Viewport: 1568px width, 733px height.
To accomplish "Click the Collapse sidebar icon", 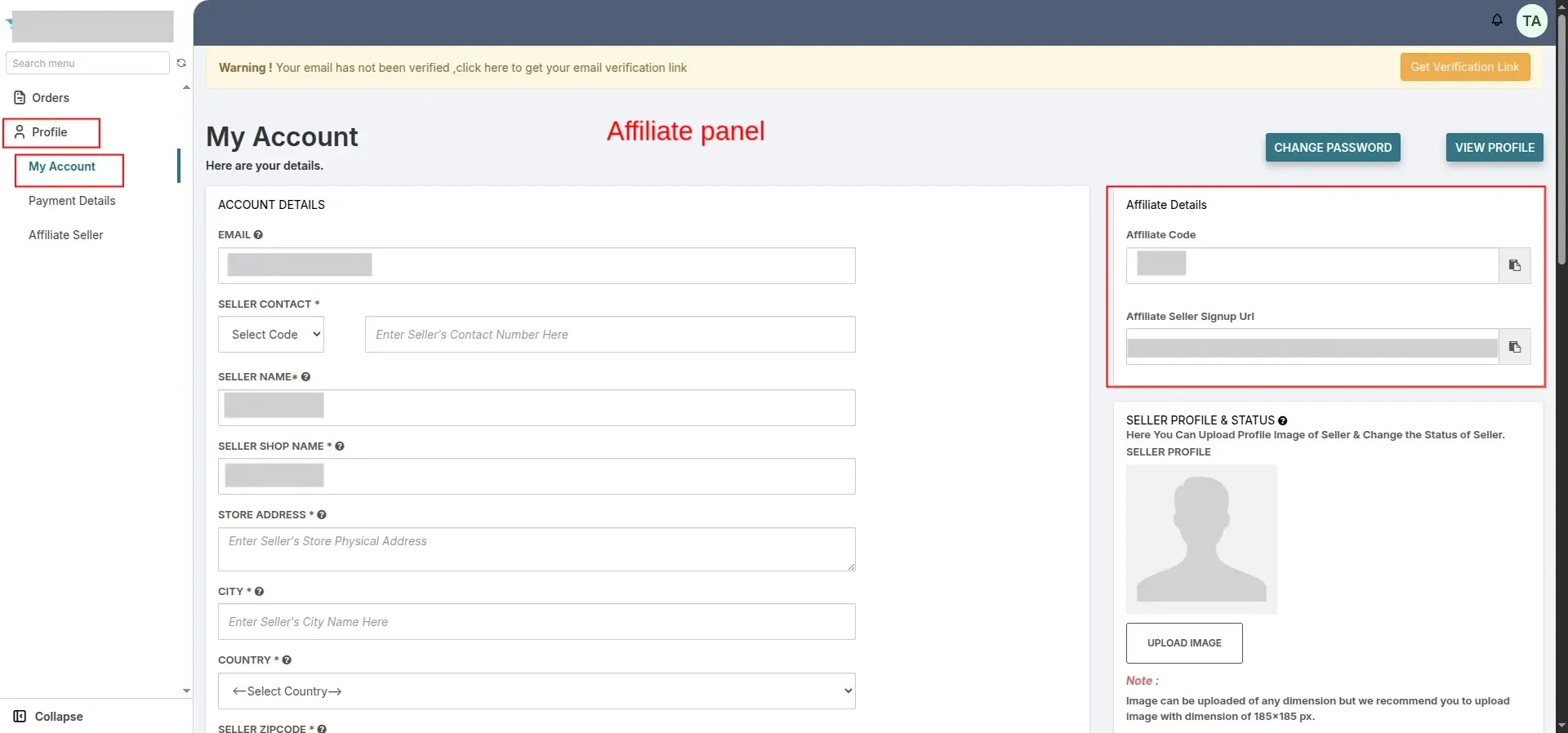I will click(20, 716).
